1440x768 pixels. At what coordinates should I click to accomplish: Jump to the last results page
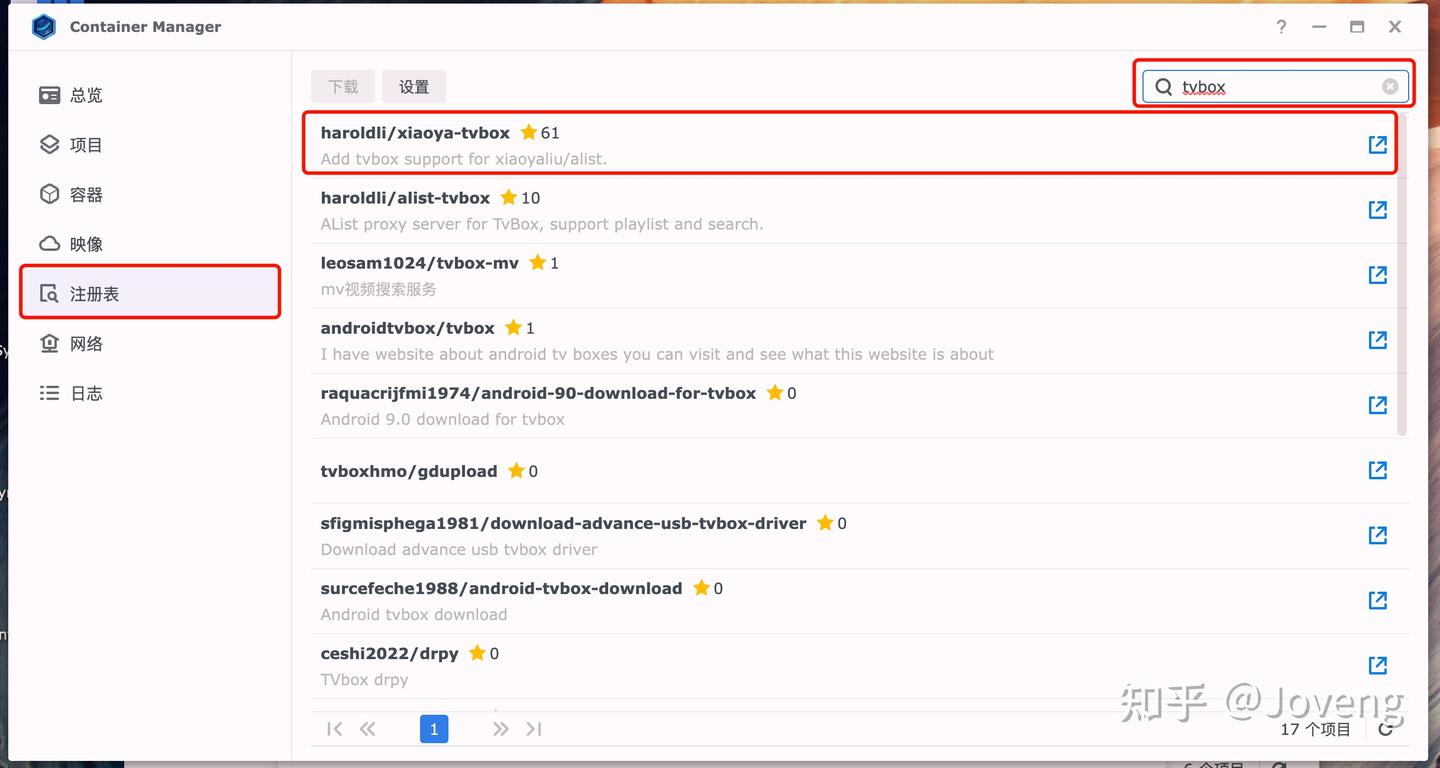click(x=534, y=729)
